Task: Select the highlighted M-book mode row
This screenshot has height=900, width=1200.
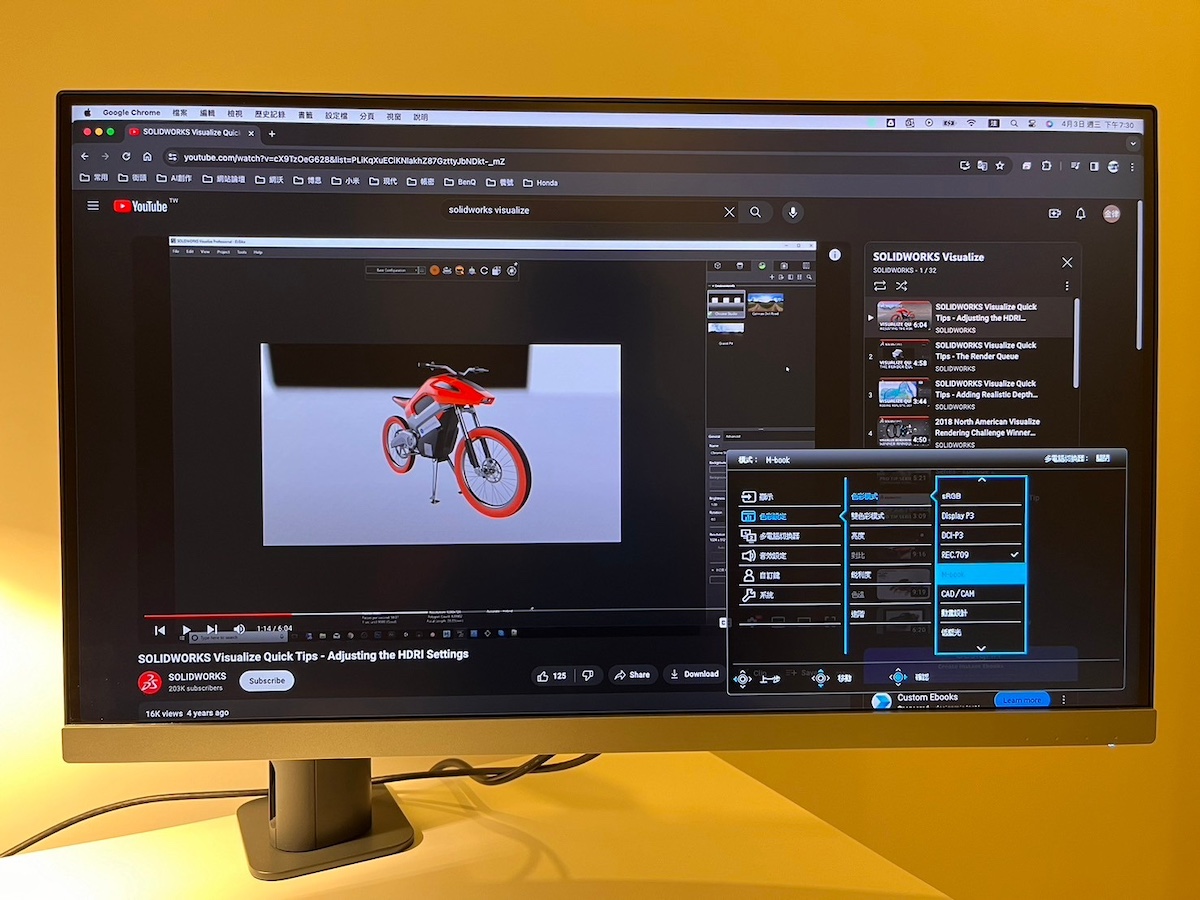Action: [x=980, y=574]
